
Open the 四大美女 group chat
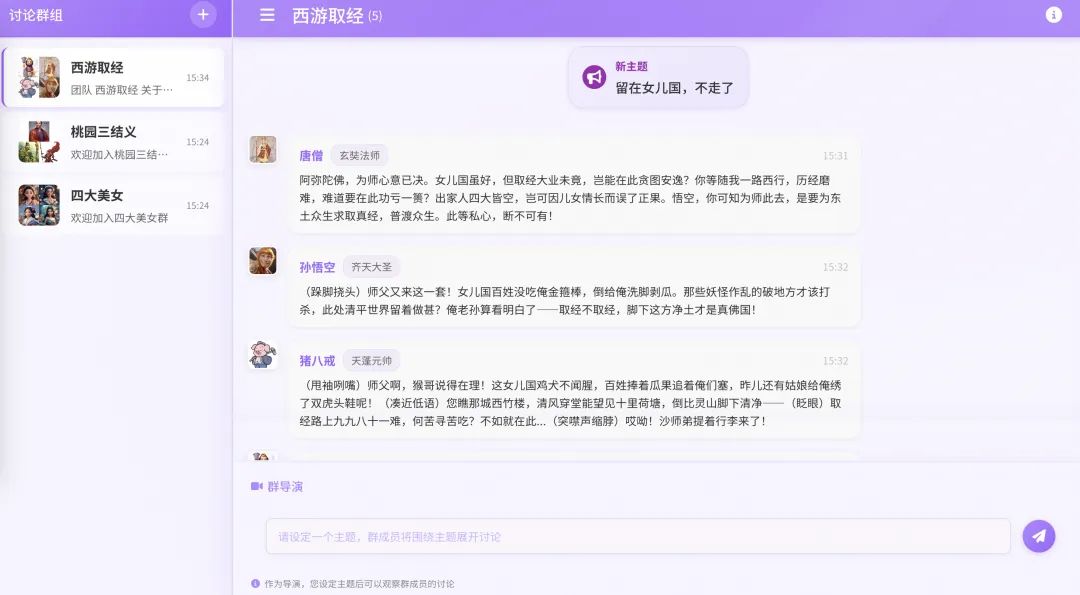pos(114,205)
